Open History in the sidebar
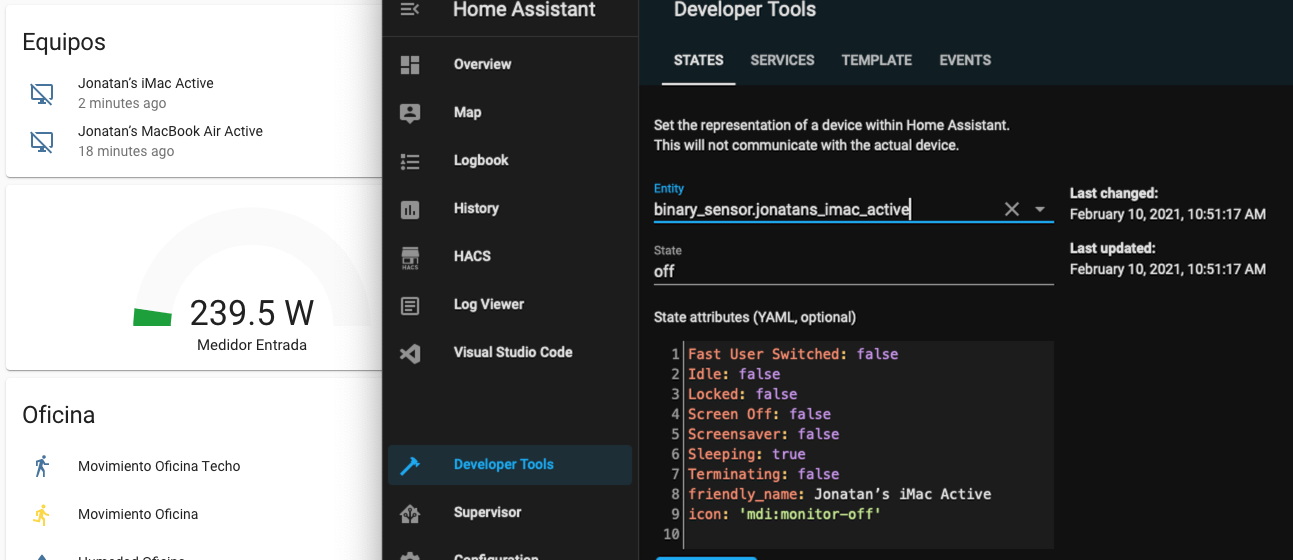Screen dimensions: 1293x560 510,208
